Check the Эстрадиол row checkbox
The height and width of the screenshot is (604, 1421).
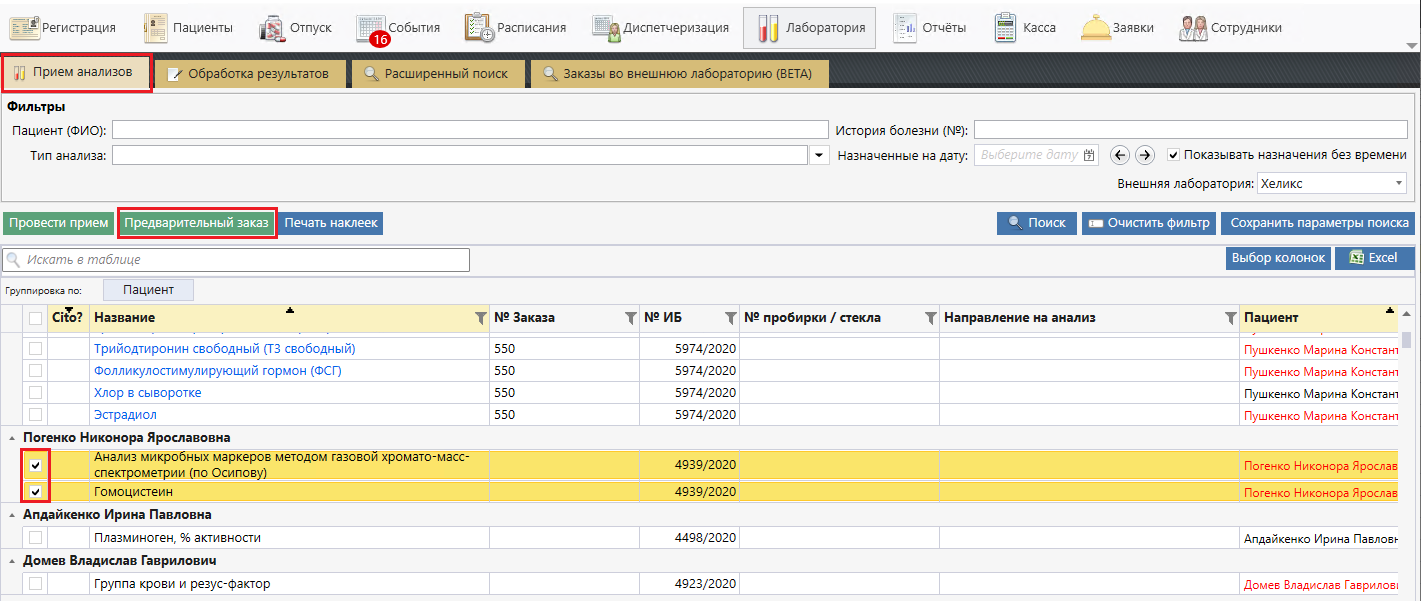pyautogui.click(x=36, y=415)
